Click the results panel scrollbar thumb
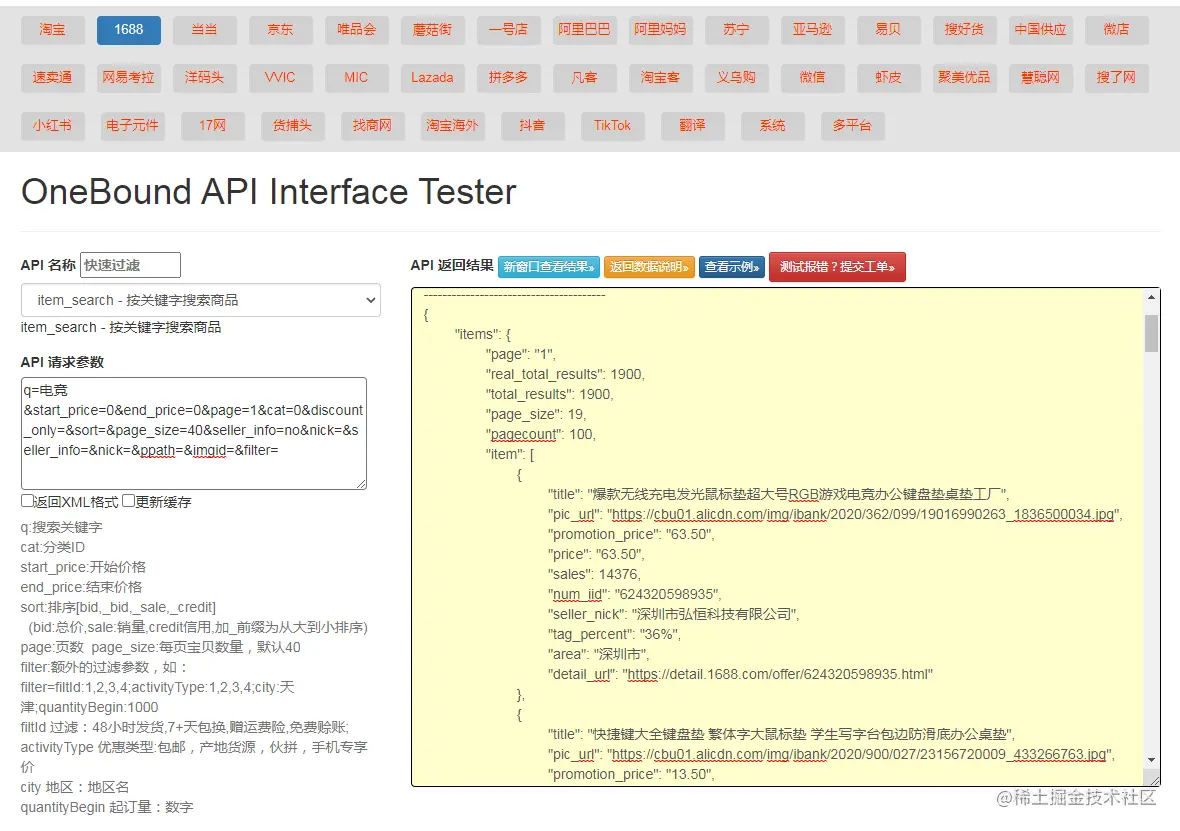 1151,333
